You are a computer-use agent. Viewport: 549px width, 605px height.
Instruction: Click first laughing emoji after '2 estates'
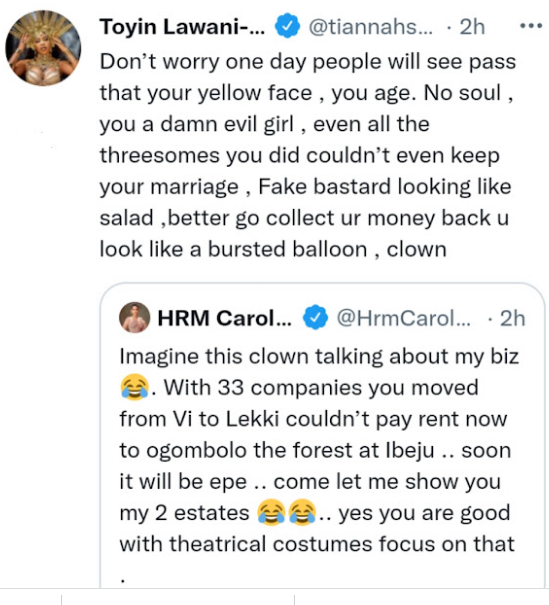272,512
